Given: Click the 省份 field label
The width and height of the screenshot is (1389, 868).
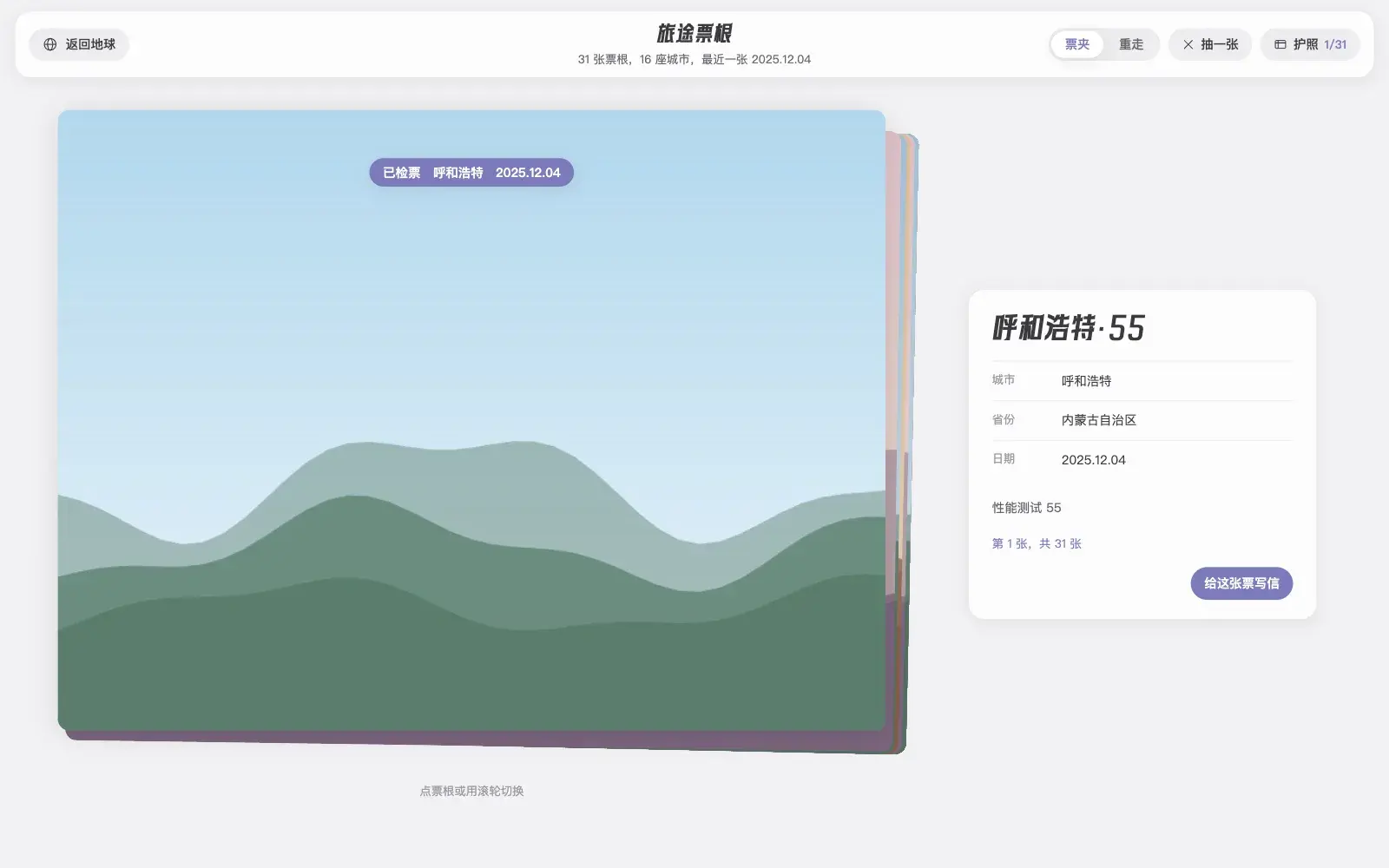Looking at the screenshot, I should click(x=1004, y=419).
